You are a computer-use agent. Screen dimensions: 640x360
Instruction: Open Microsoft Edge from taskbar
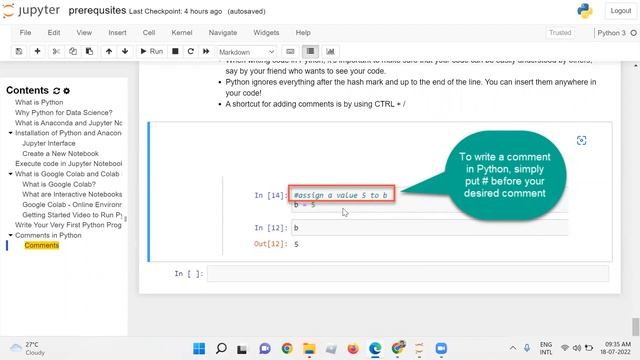point(375,349)
